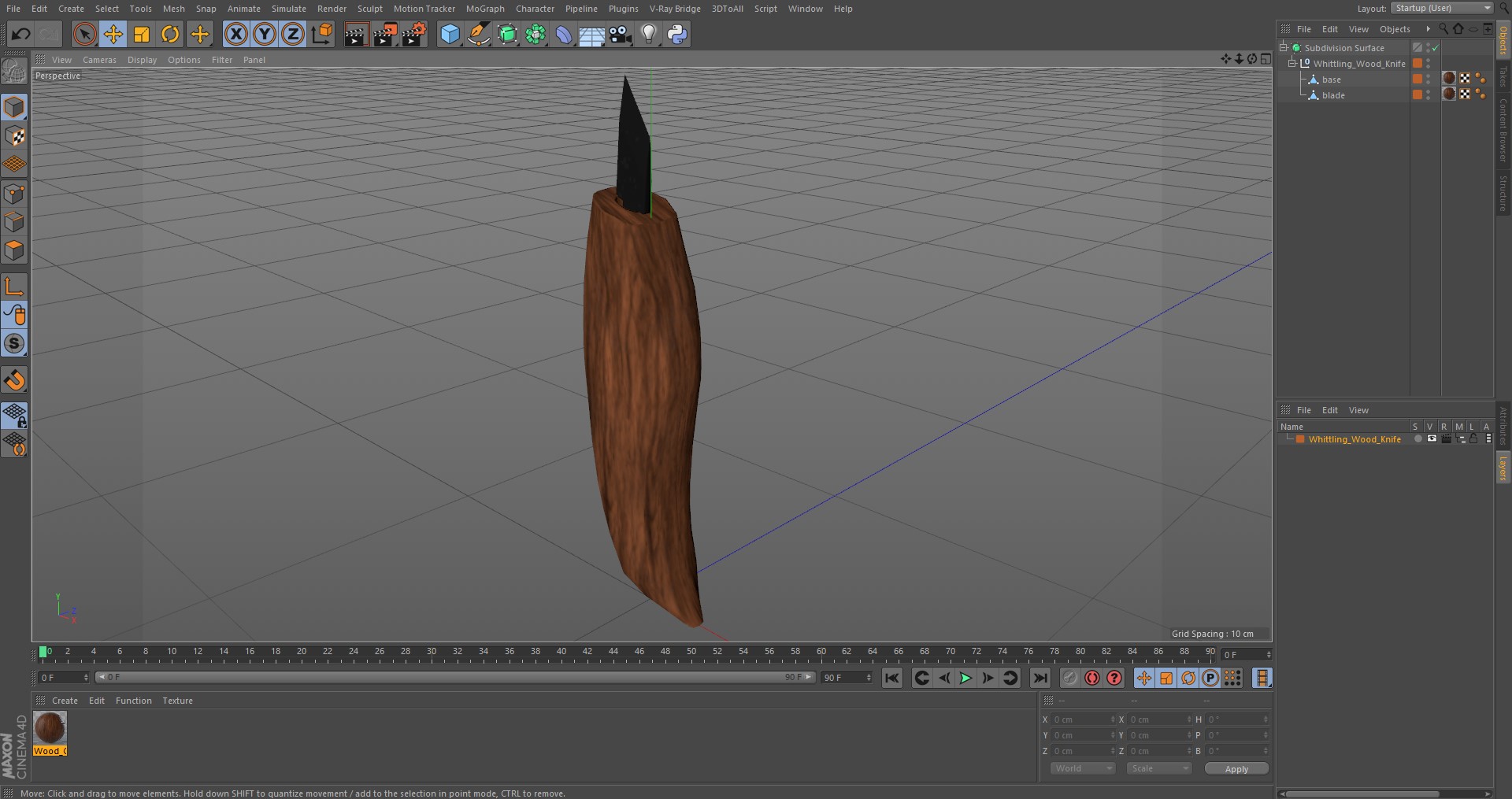This screenshot has width=1512, height=799.
Task: Click the end frame 90 F stepper
Action: pos(869,678)
